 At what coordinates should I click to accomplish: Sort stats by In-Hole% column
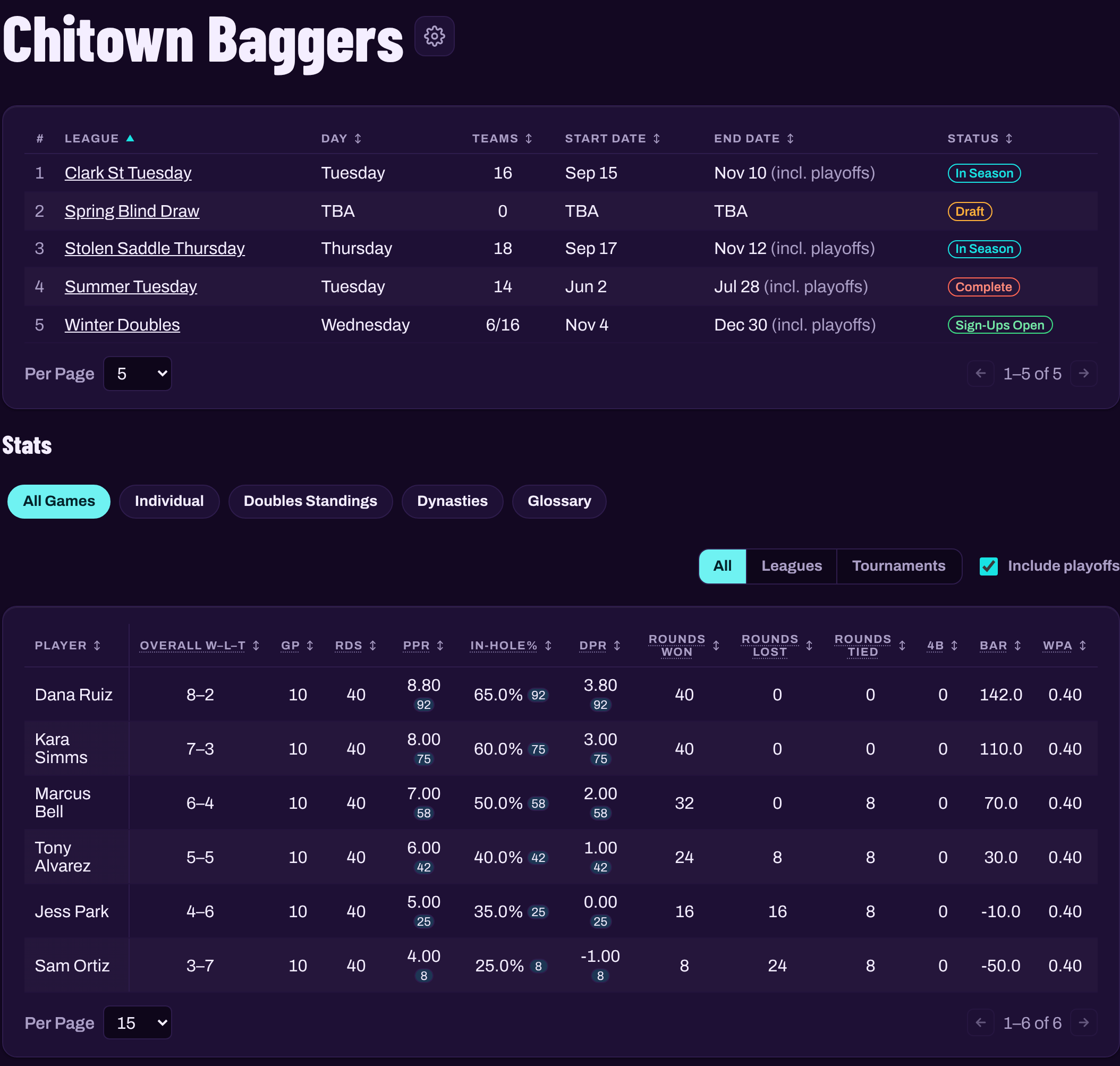coord(511,646)
